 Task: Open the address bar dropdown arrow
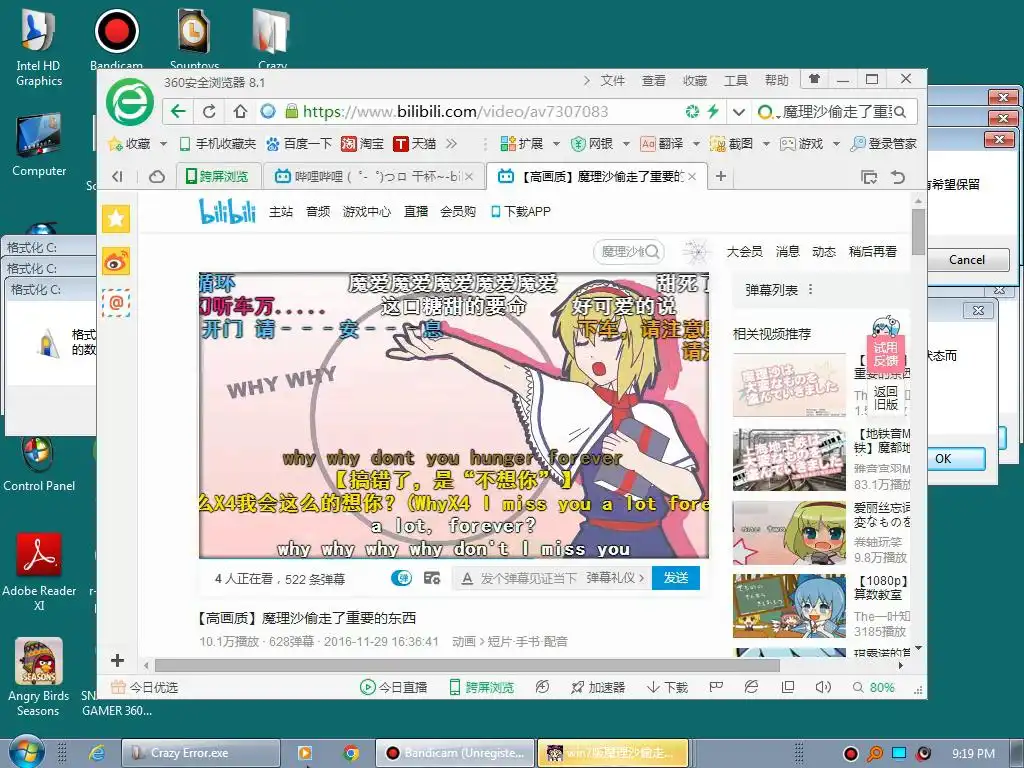click(x=739, y=112)
